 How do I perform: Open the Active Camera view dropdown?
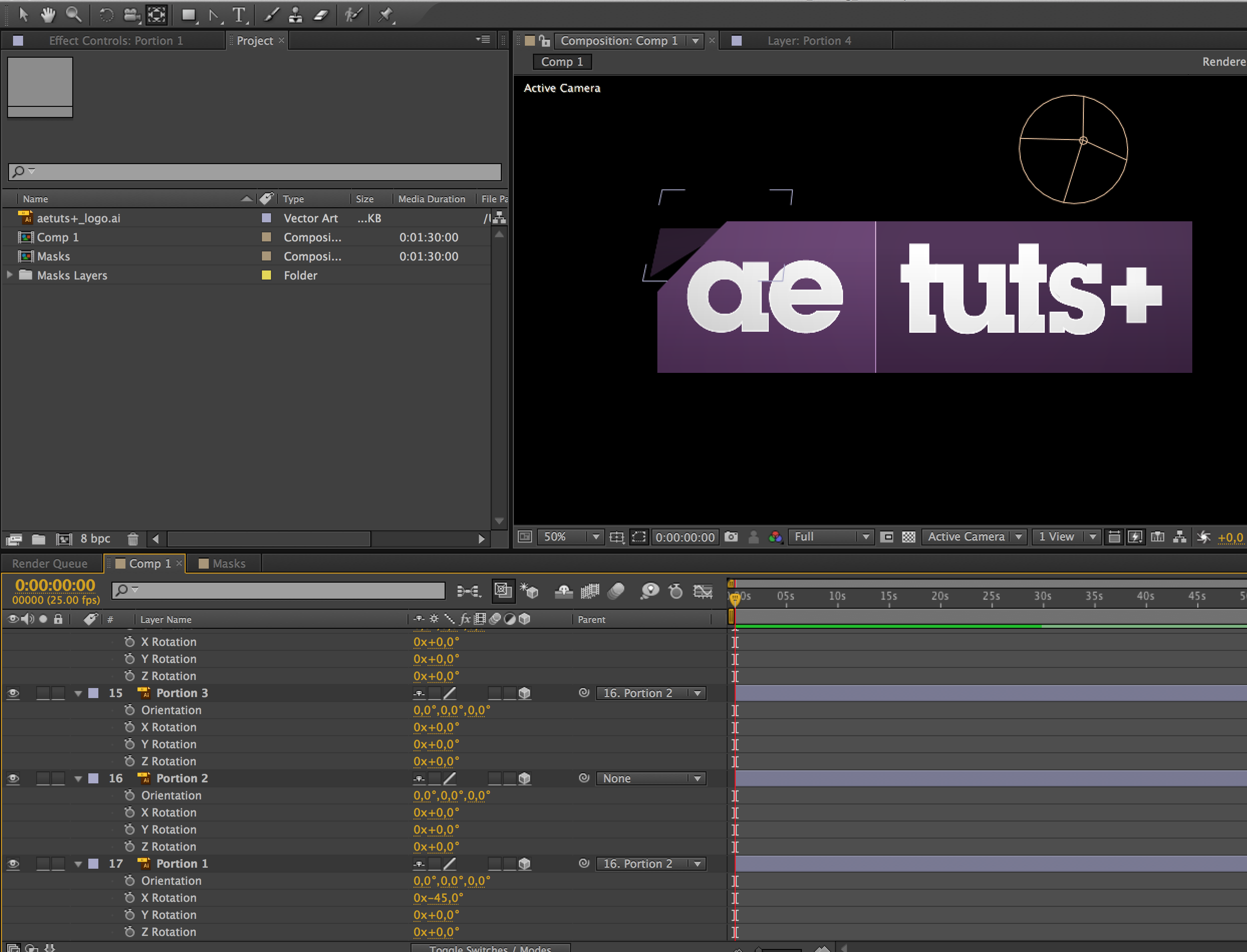[x=974, y=536]
